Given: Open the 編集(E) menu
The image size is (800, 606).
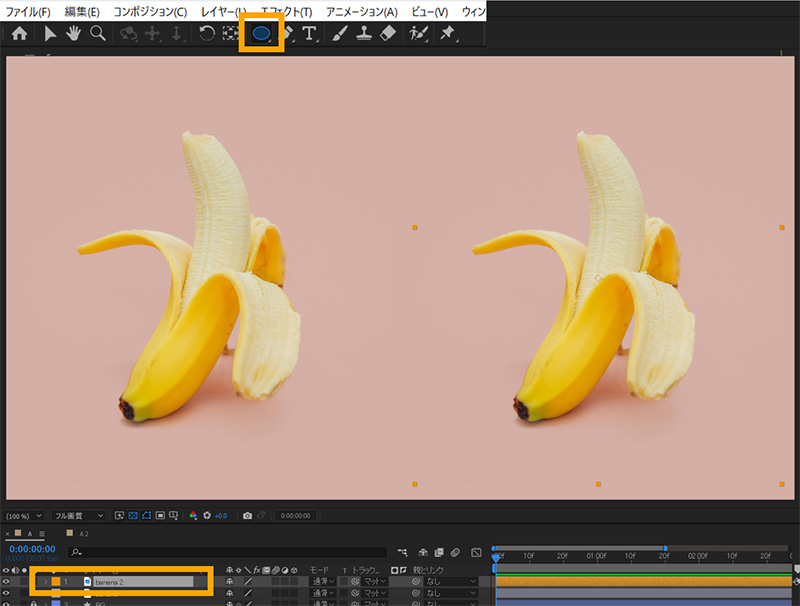Looking at the screenshot, I should [82, 11].
